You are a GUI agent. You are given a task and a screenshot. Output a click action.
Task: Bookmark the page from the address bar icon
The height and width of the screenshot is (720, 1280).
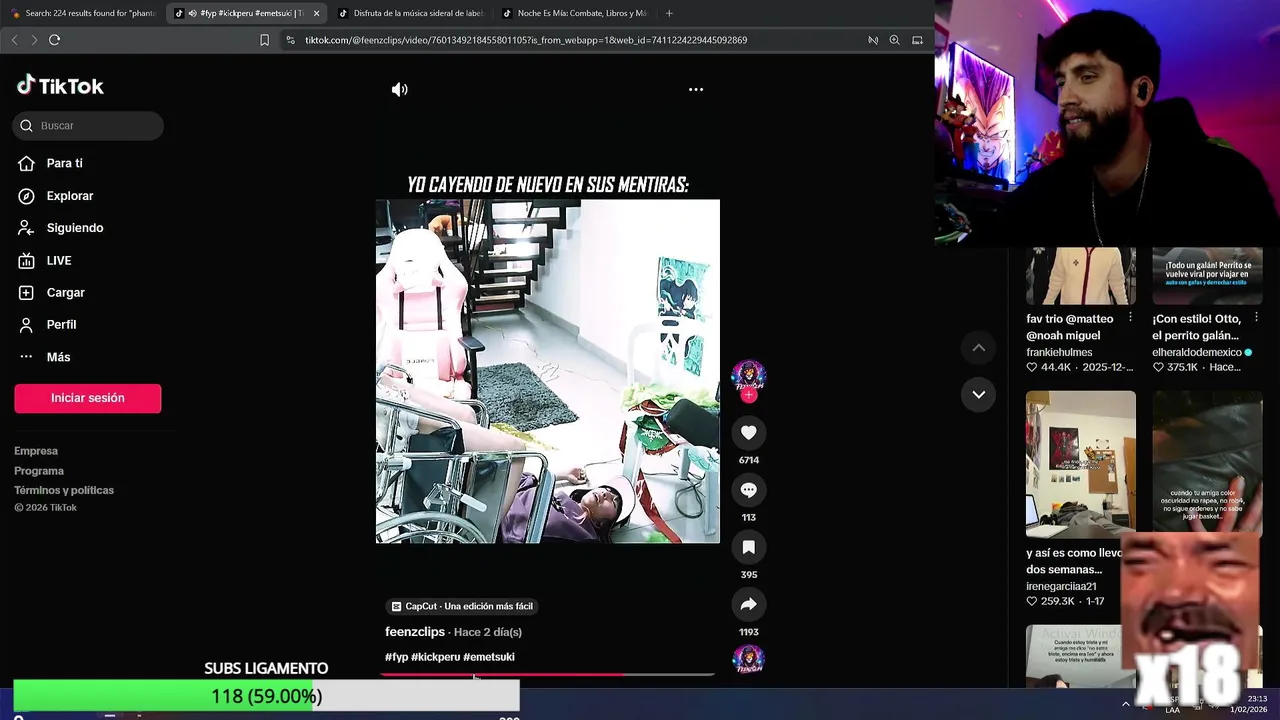(264, 40)
